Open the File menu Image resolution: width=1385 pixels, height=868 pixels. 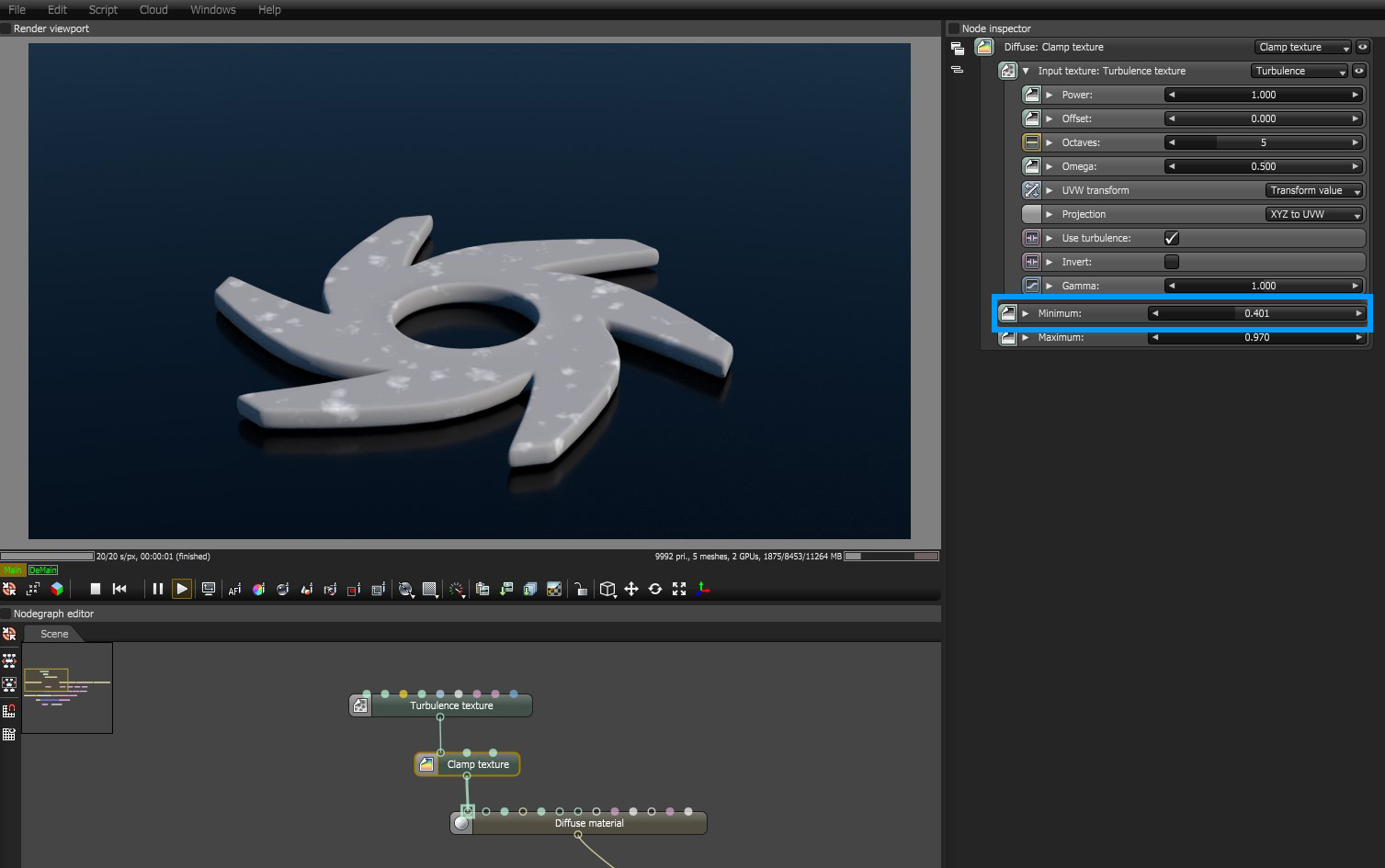pos(17,9)
